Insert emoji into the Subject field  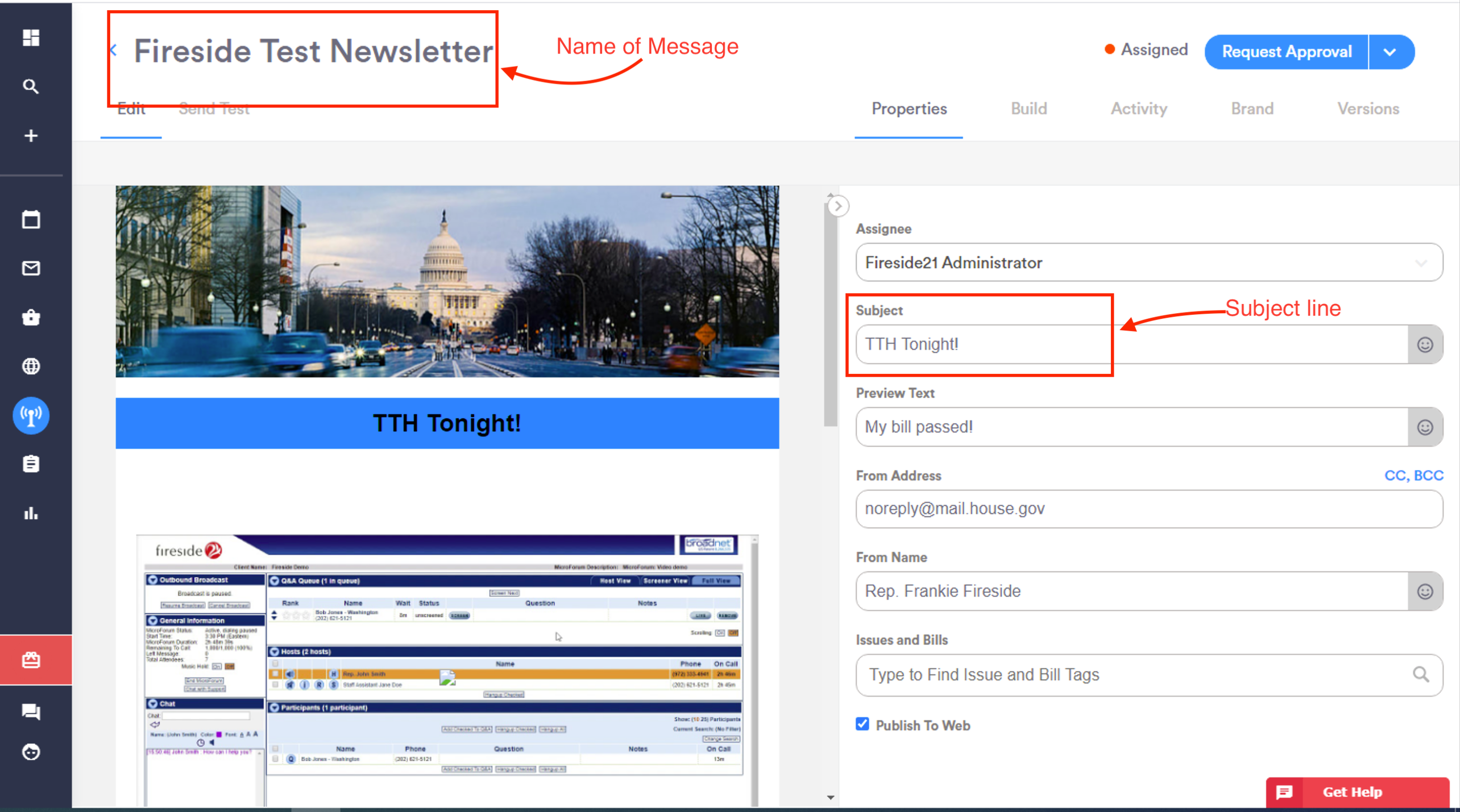click(1425, 344)
